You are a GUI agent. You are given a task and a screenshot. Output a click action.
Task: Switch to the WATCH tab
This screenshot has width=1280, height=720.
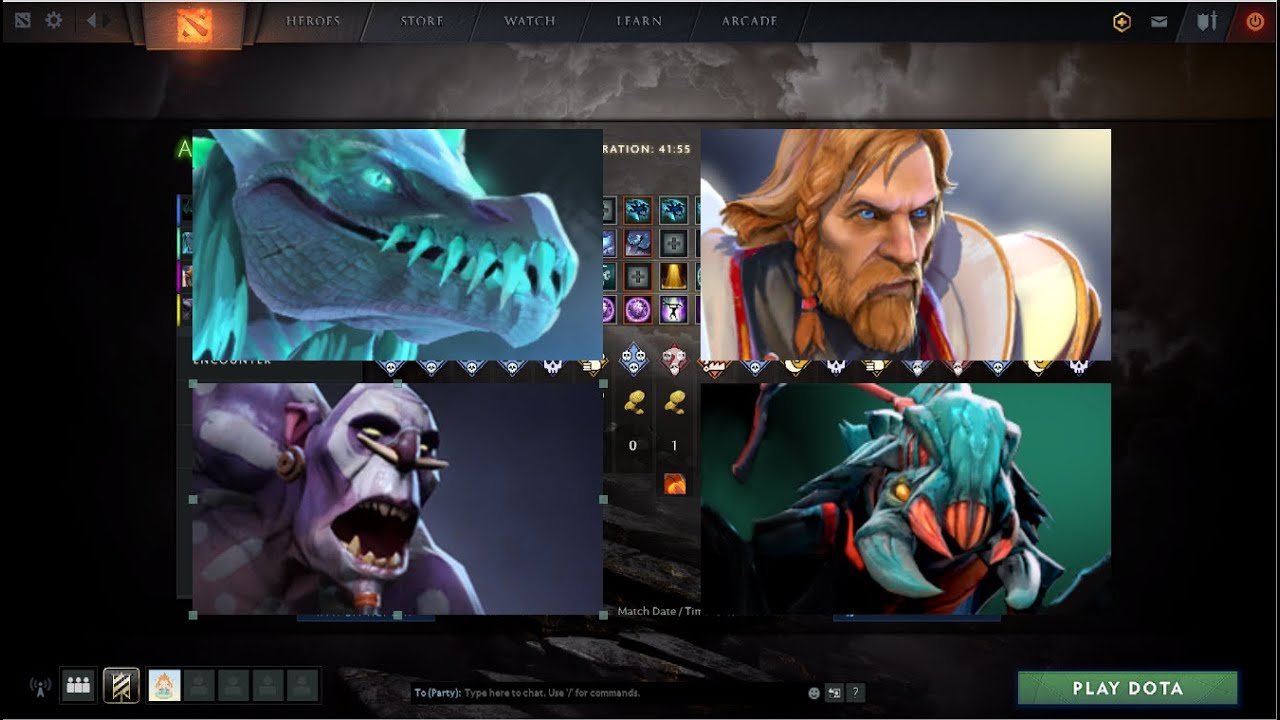(529, 21)
